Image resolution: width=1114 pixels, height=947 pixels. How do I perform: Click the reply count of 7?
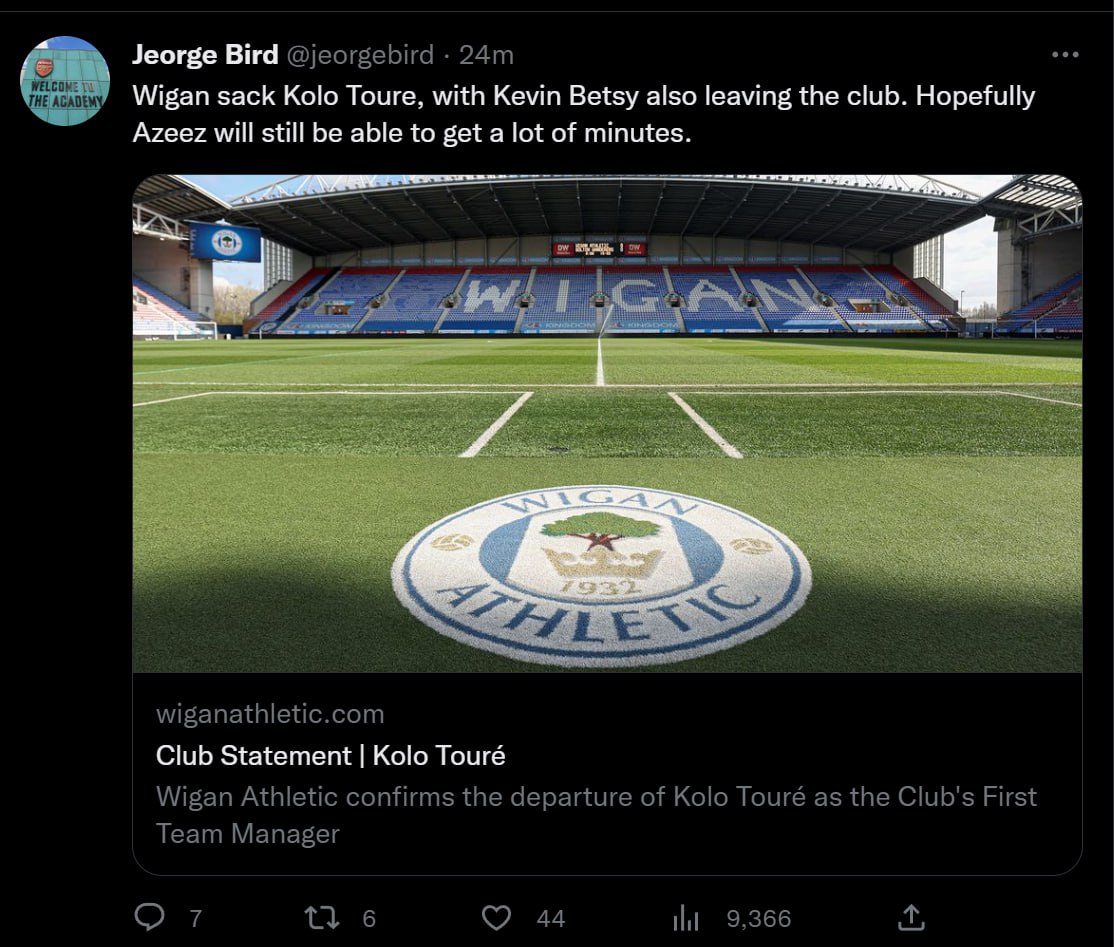196,918
